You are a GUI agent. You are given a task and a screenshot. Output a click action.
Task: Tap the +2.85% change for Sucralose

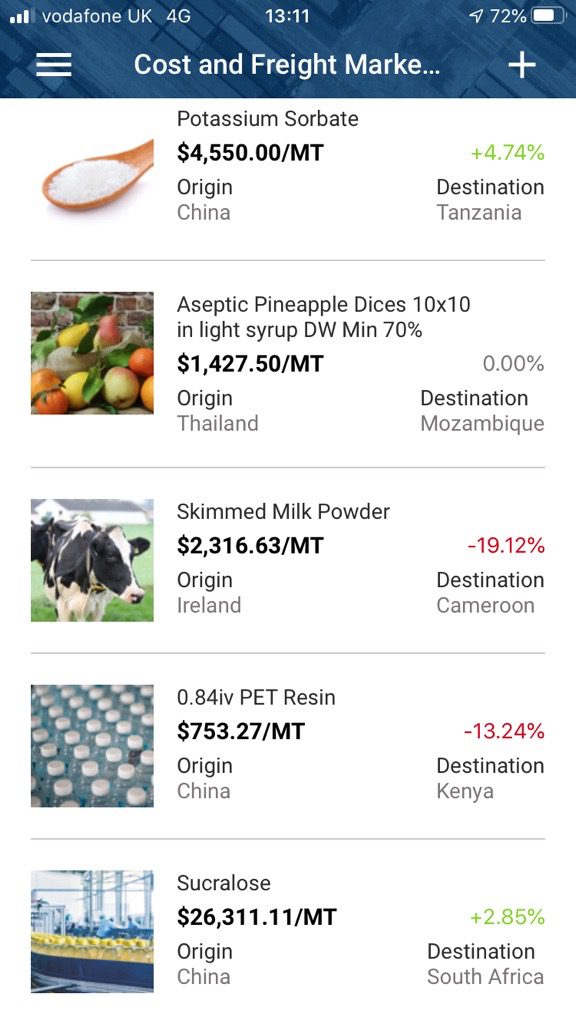(507, 917)
